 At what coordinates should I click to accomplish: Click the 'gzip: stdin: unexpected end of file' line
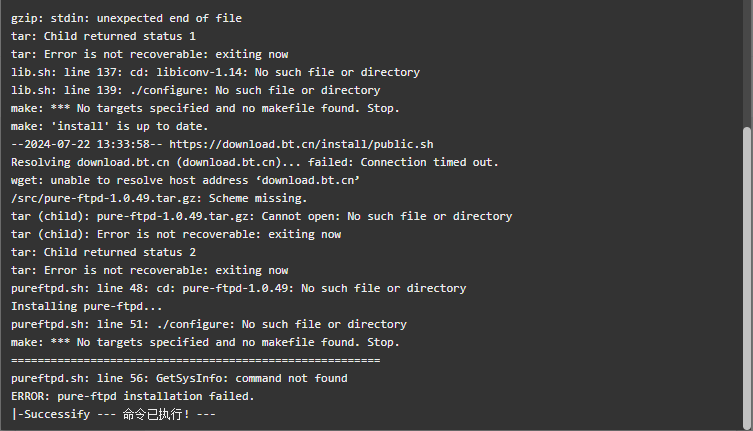(126, 18)
